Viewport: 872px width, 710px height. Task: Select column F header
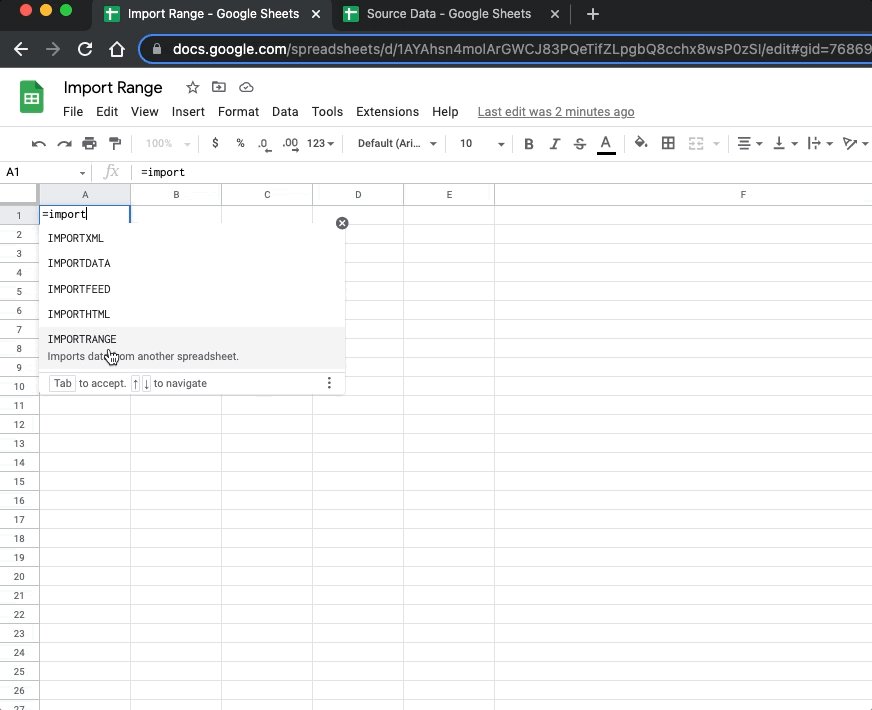tap(683, 195)
